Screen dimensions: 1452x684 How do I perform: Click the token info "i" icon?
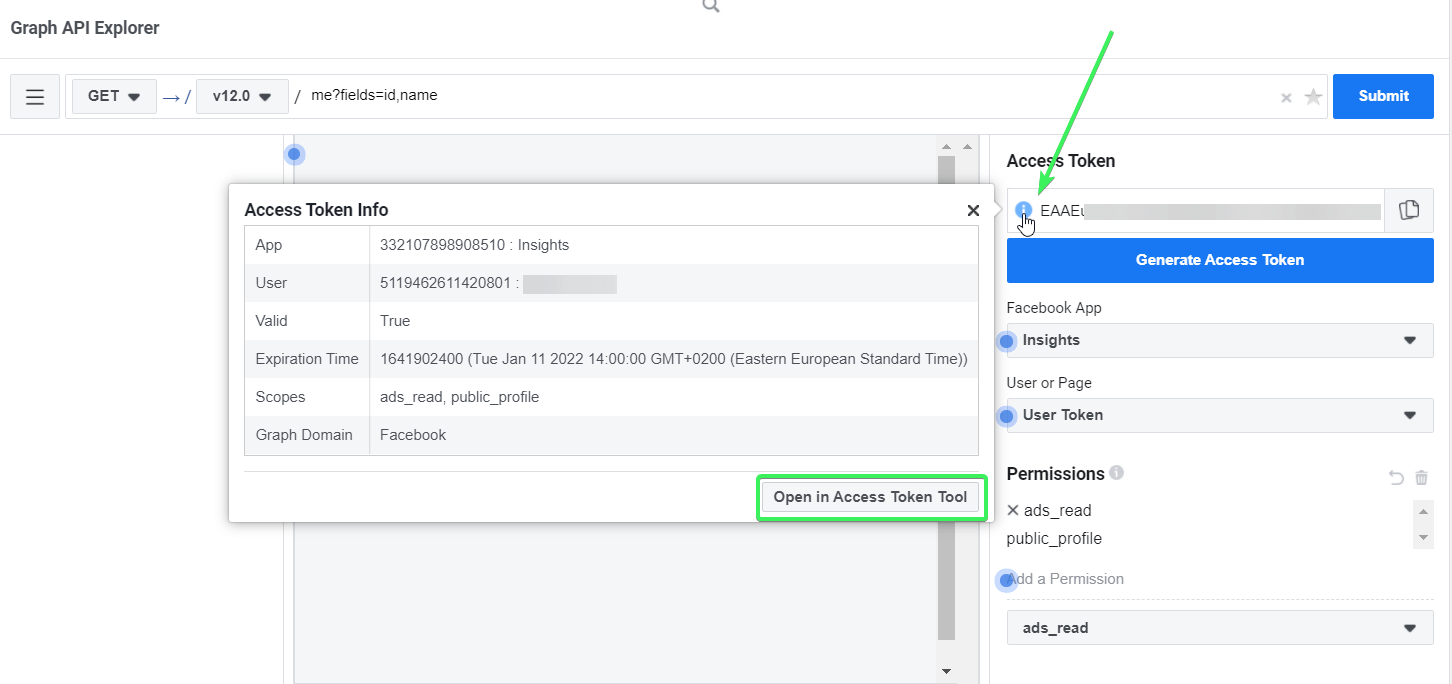(x=1023, y=210)
